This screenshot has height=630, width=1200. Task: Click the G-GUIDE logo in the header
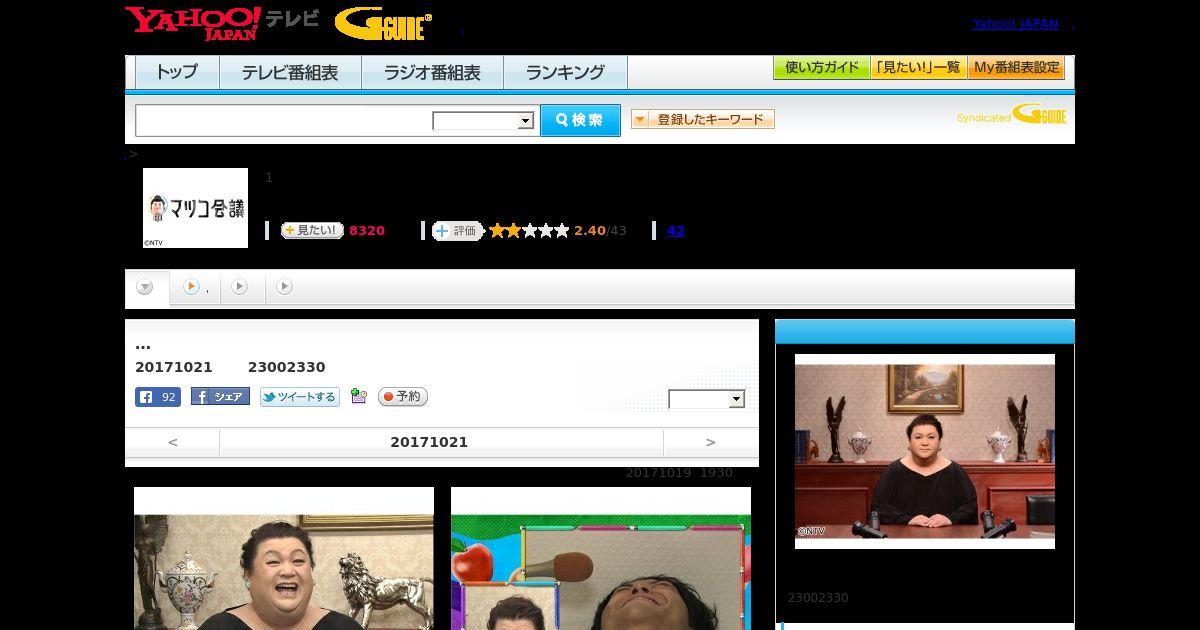tap(383, 24)
